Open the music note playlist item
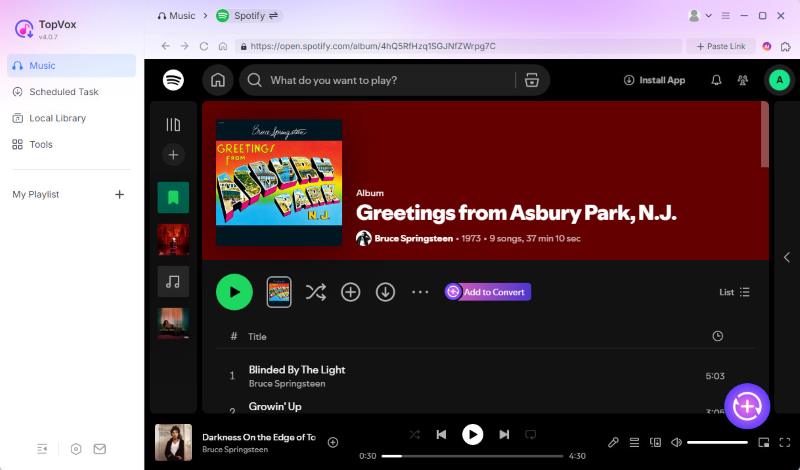Screen dimensions: 800x470 [173, 282]
